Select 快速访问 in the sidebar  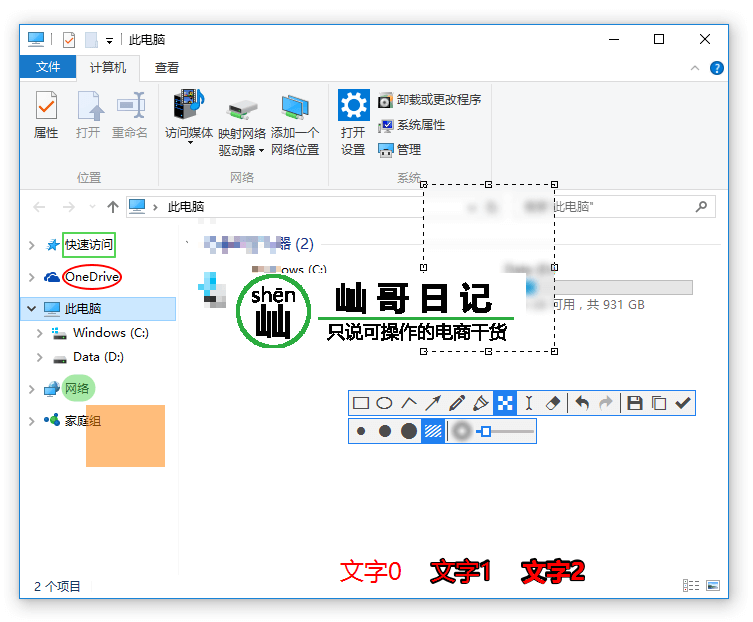[x=89, y=245]
